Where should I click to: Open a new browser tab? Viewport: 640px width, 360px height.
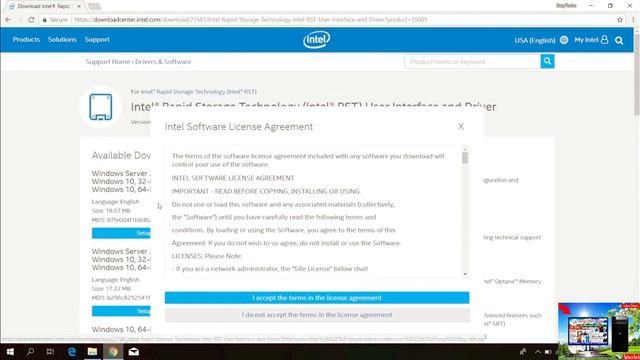click(94, 6)
